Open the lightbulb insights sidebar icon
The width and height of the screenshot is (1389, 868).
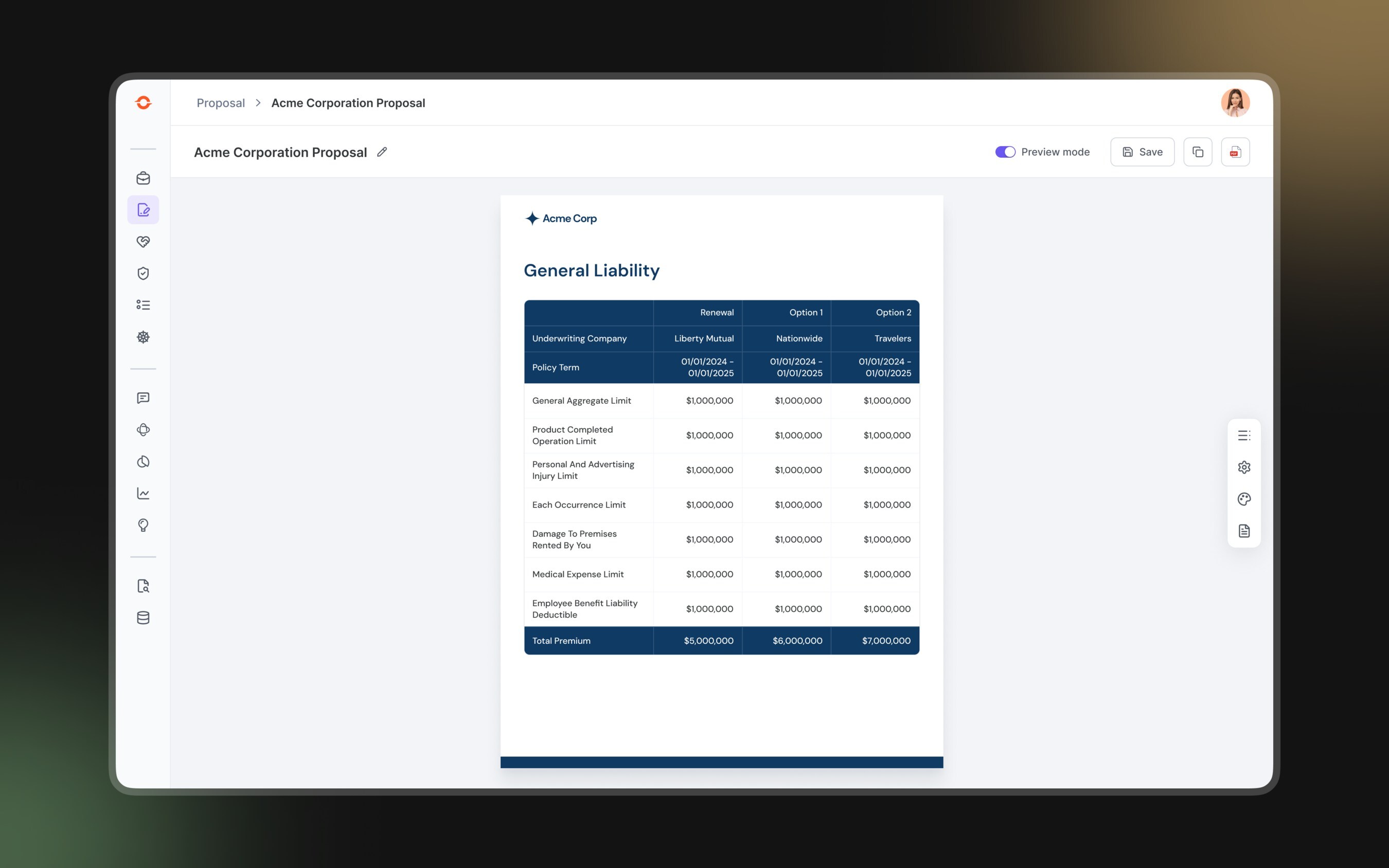coord(143,526)
